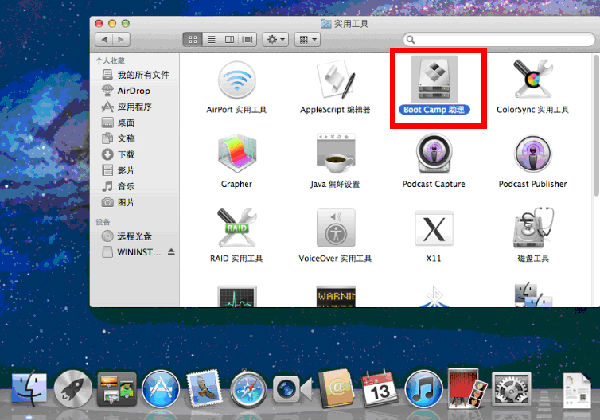This screenshot has height=420, width=600.
Task: Click the Finder search field
Action: click(x=495, y=39)
